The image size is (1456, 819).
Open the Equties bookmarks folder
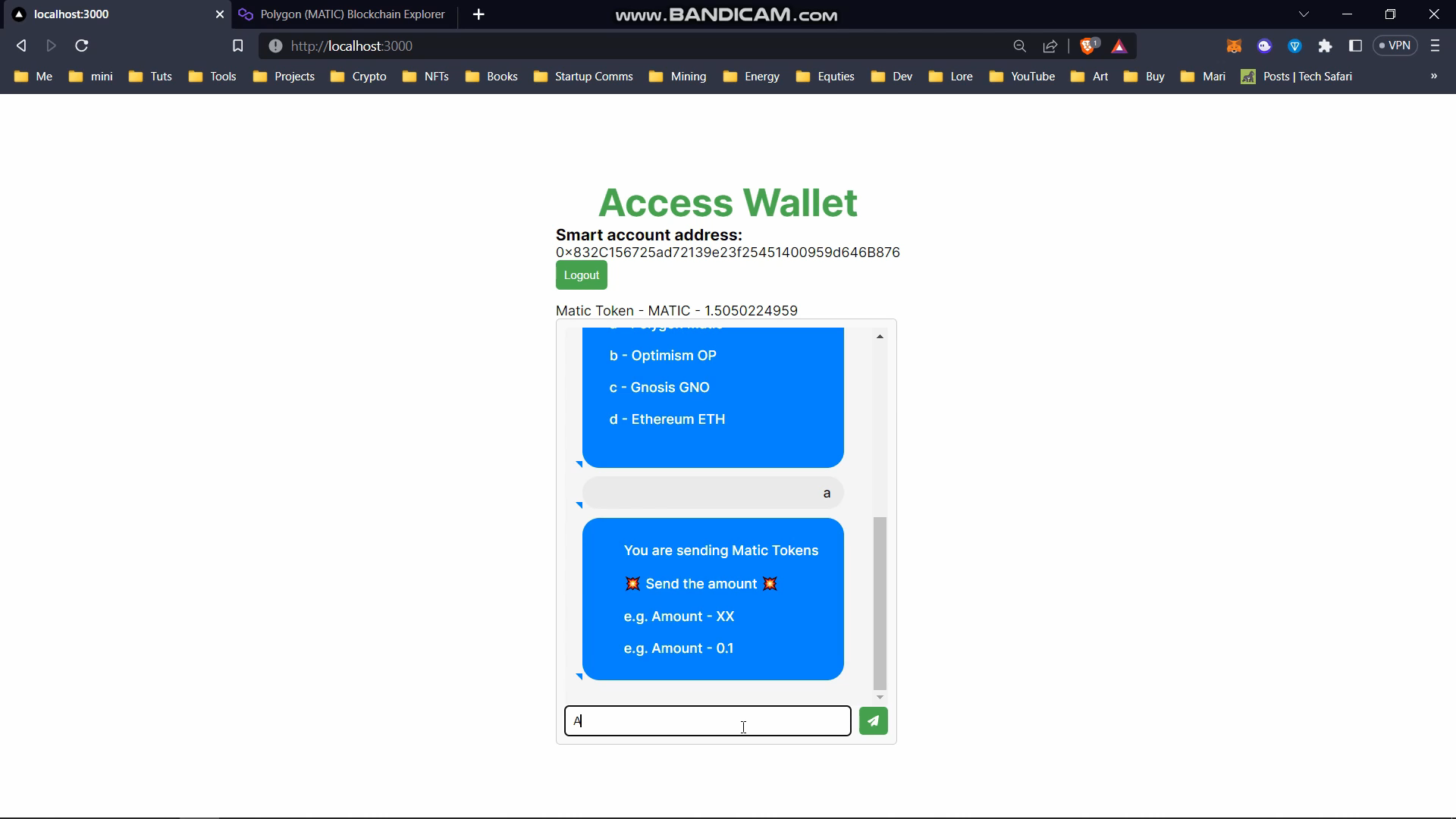[825, 77]
